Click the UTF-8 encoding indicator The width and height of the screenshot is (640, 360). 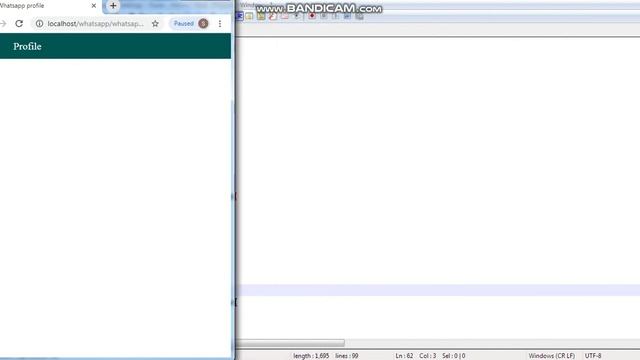tap(593, 356)
